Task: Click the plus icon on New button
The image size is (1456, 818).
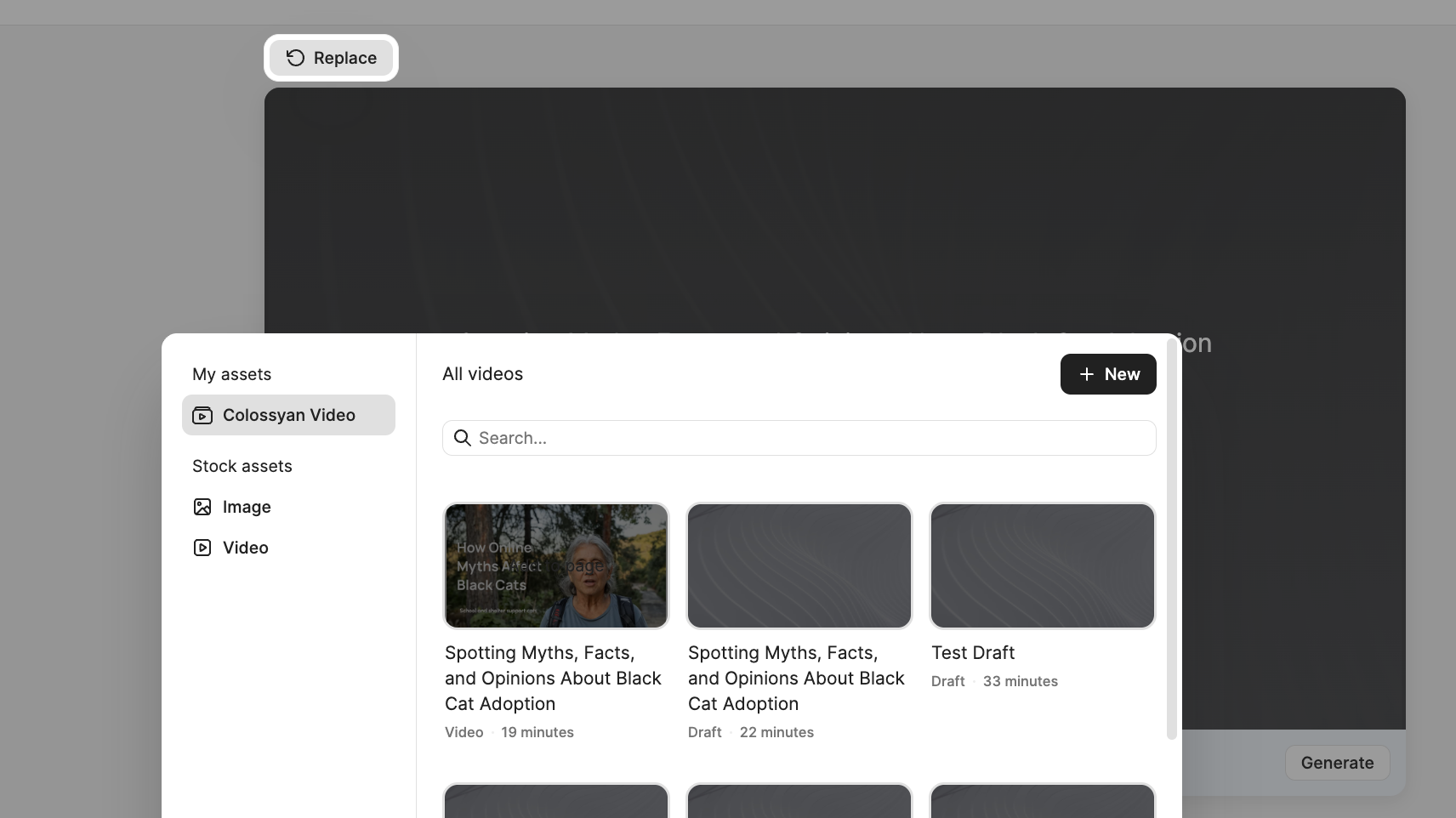Action: [x=1086, y=374]
